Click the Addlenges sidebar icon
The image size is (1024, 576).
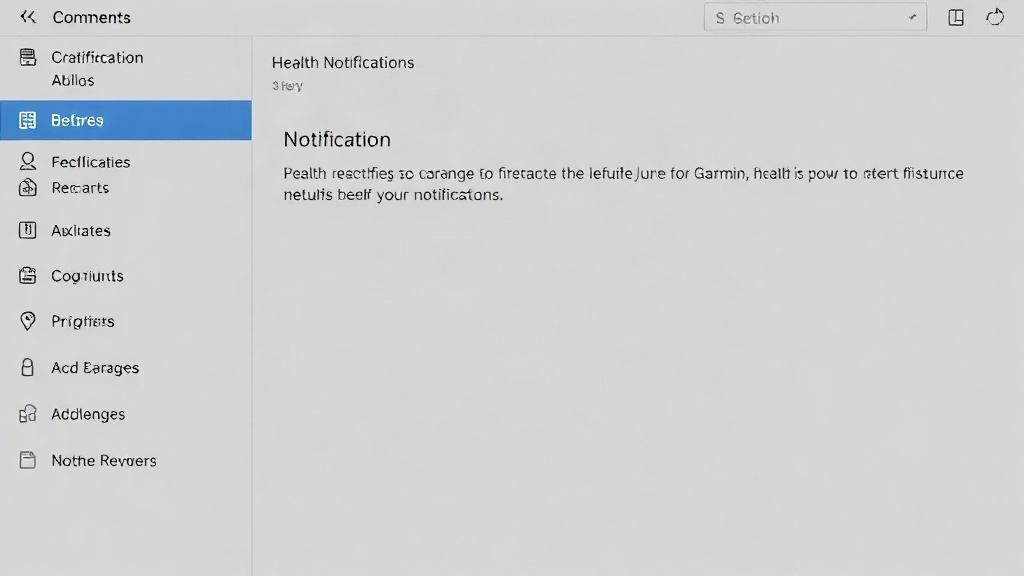click(x=27, y=413)
